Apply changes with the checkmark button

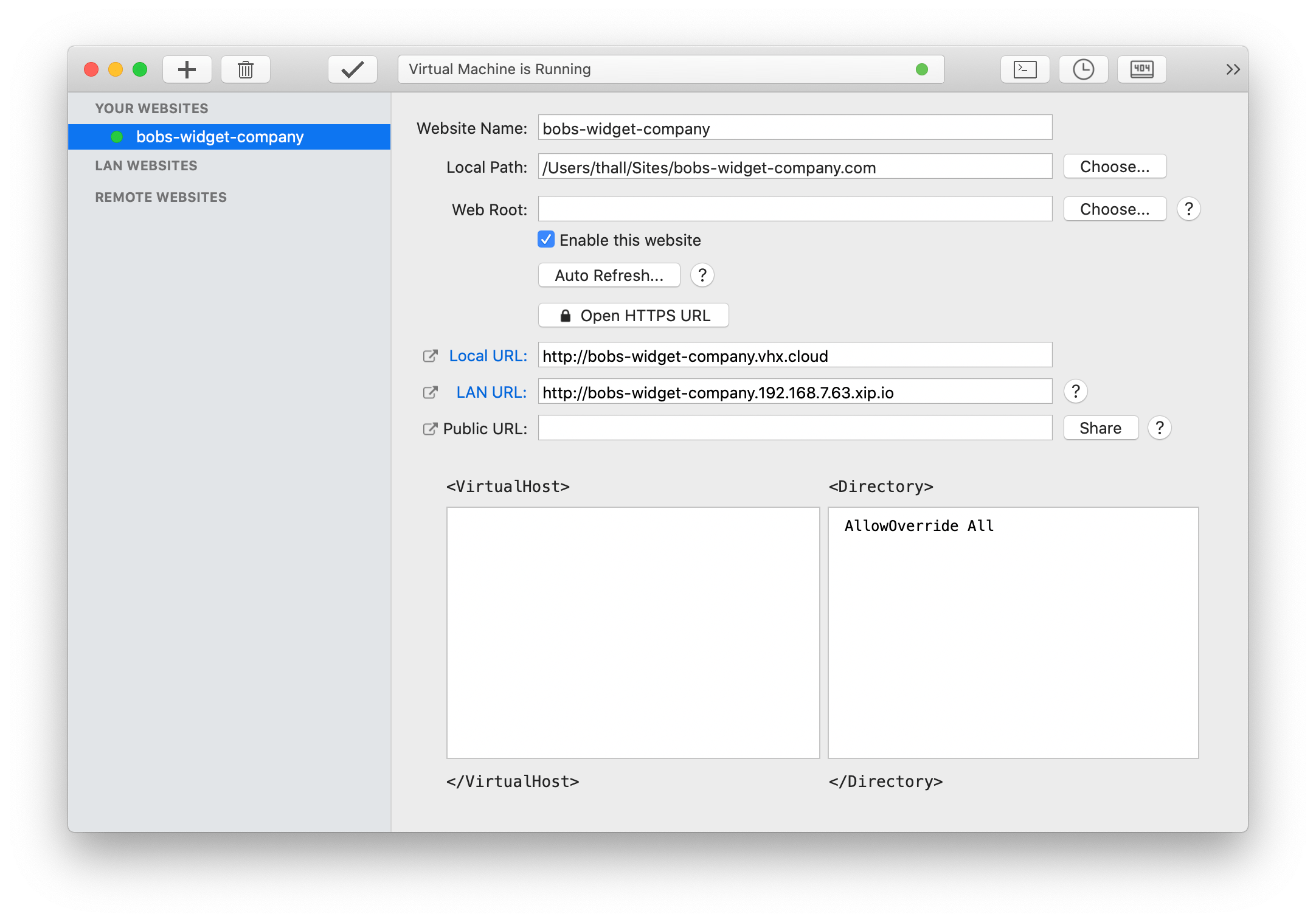coord(353,69)
